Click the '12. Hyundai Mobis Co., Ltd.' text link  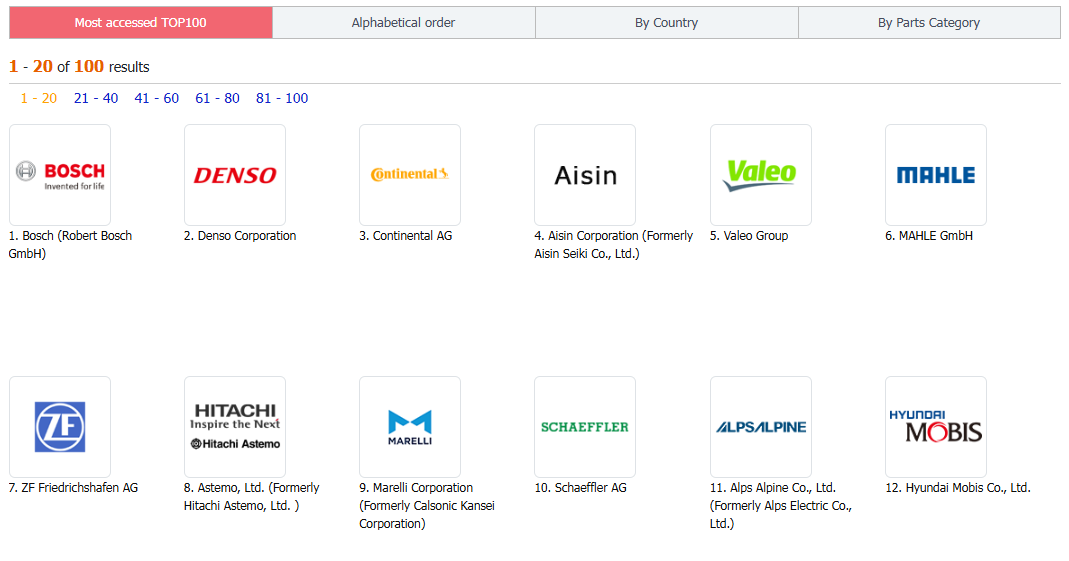pos(958,488)
